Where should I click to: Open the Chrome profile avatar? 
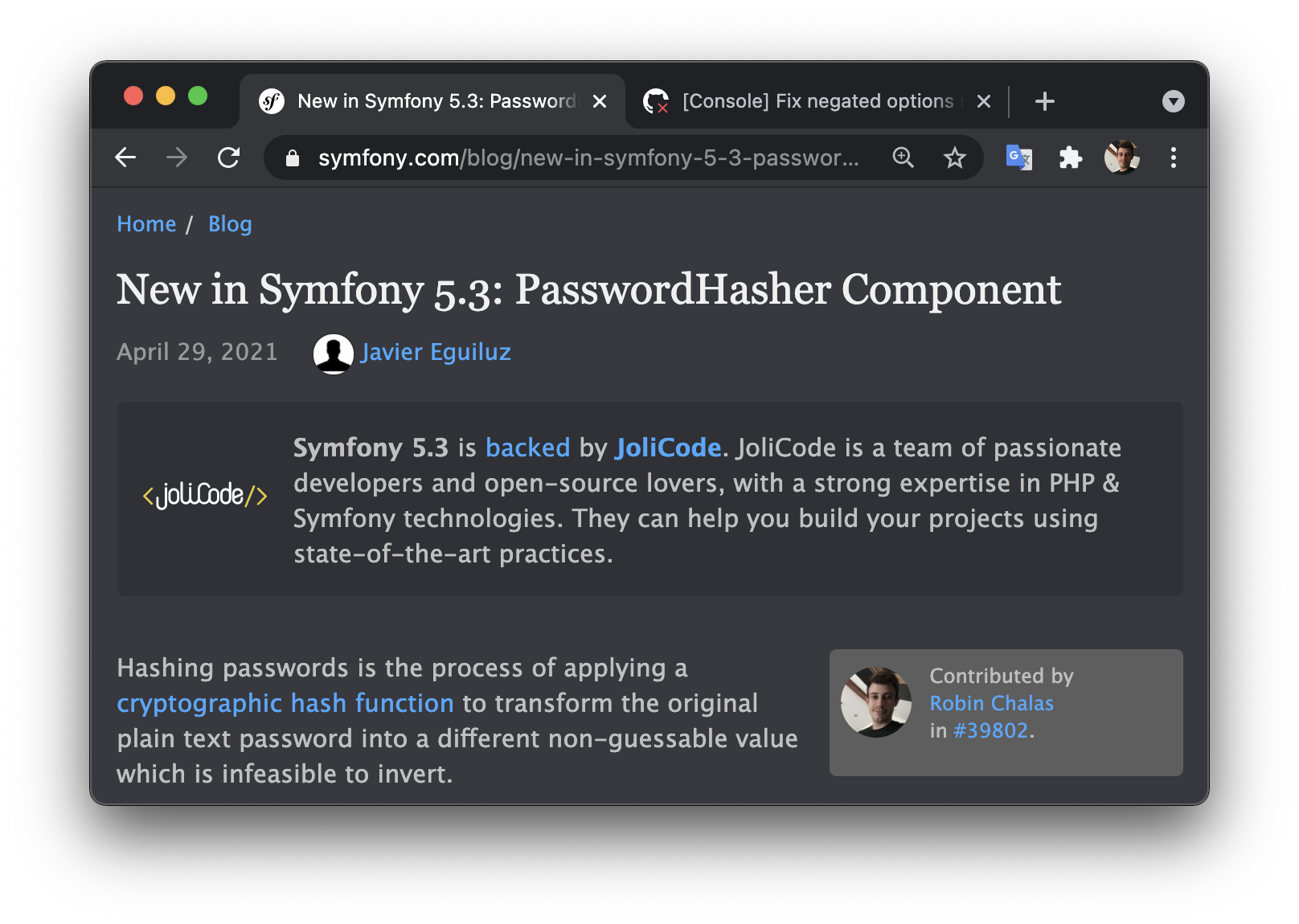1122,157
